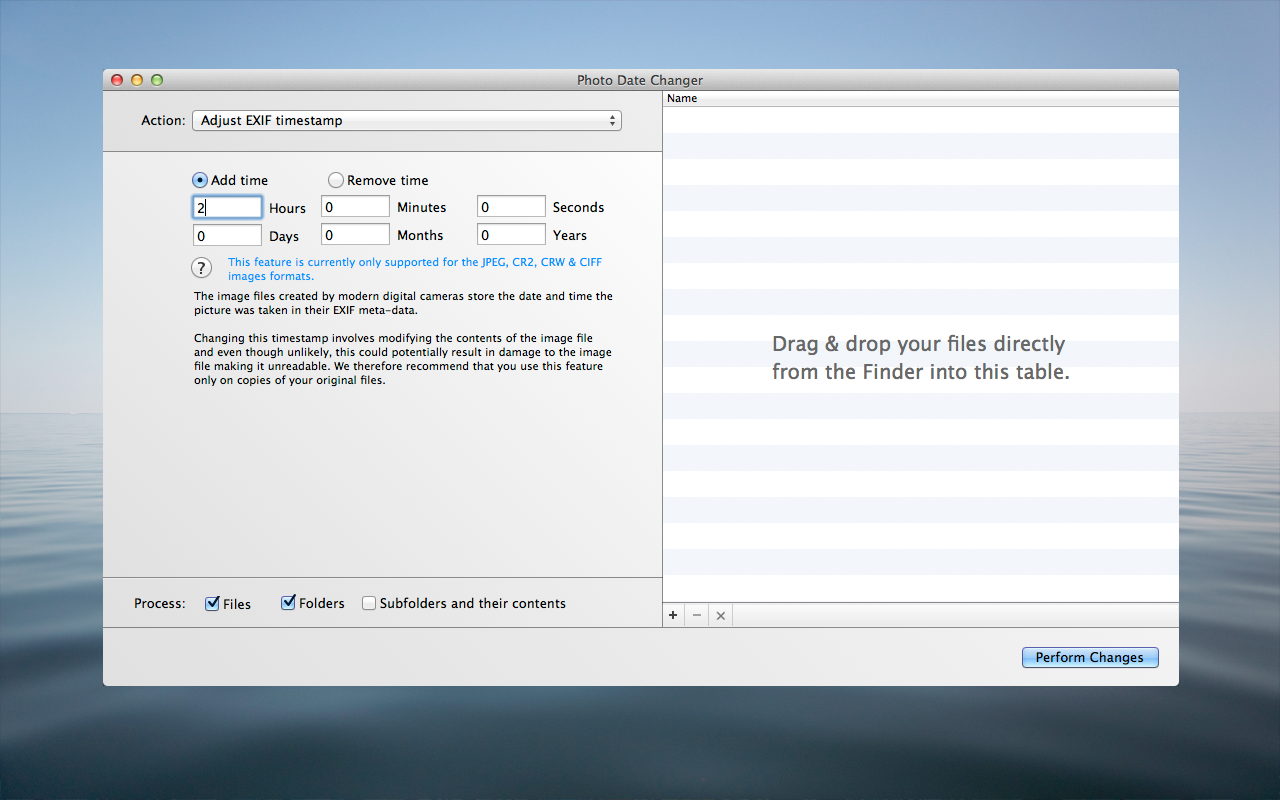Uncheck the Files checkbox
This screenshot has height=800, width=1280.
(x=212, y=603)
